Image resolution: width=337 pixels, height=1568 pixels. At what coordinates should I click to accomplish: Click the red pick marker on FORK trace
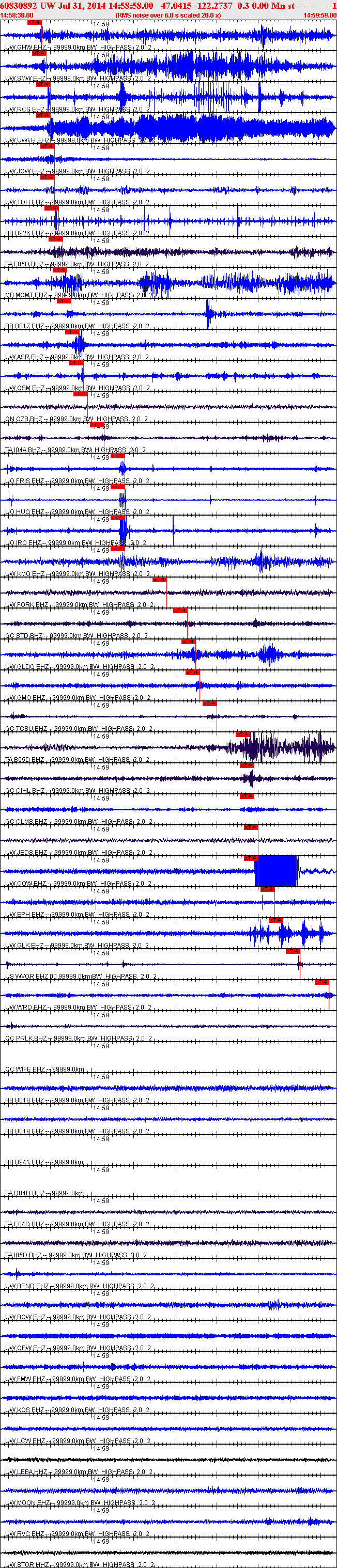(160, 580)
